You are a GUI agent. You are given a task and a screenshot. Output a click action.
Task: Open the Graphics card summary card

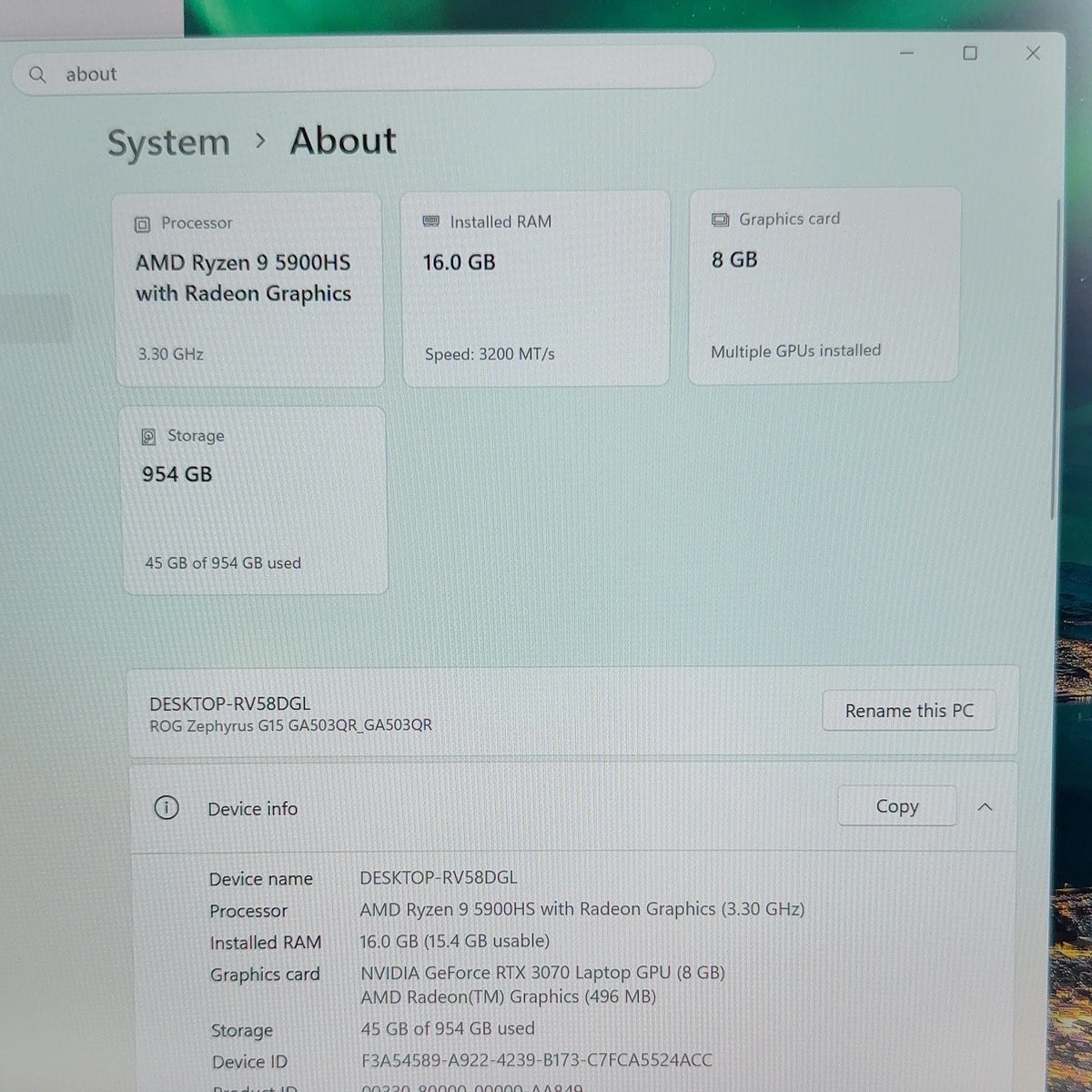(x=824, y=286)
